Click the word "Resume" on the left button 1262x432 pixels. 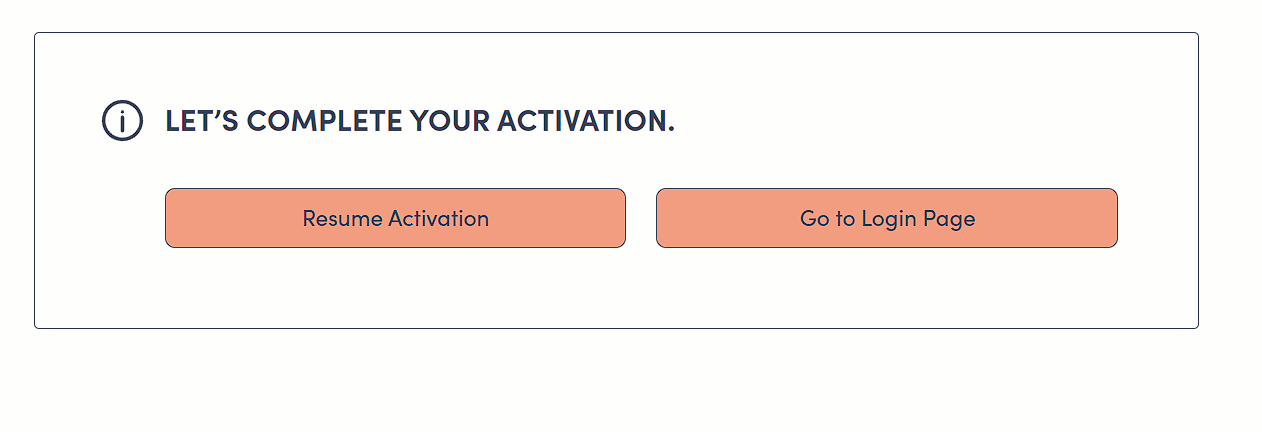click(x=342, y=218)
